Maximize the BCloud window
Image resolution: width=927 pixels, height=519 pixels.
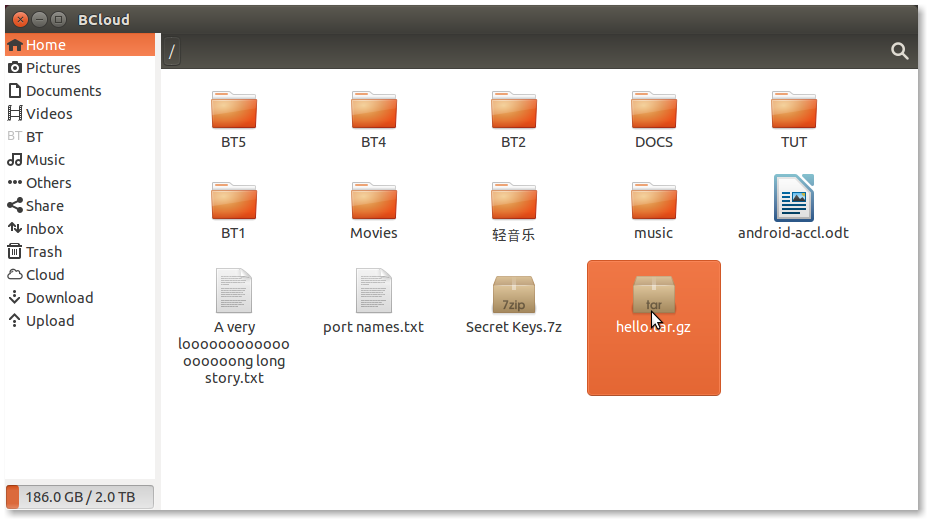(x=59, y=20)
